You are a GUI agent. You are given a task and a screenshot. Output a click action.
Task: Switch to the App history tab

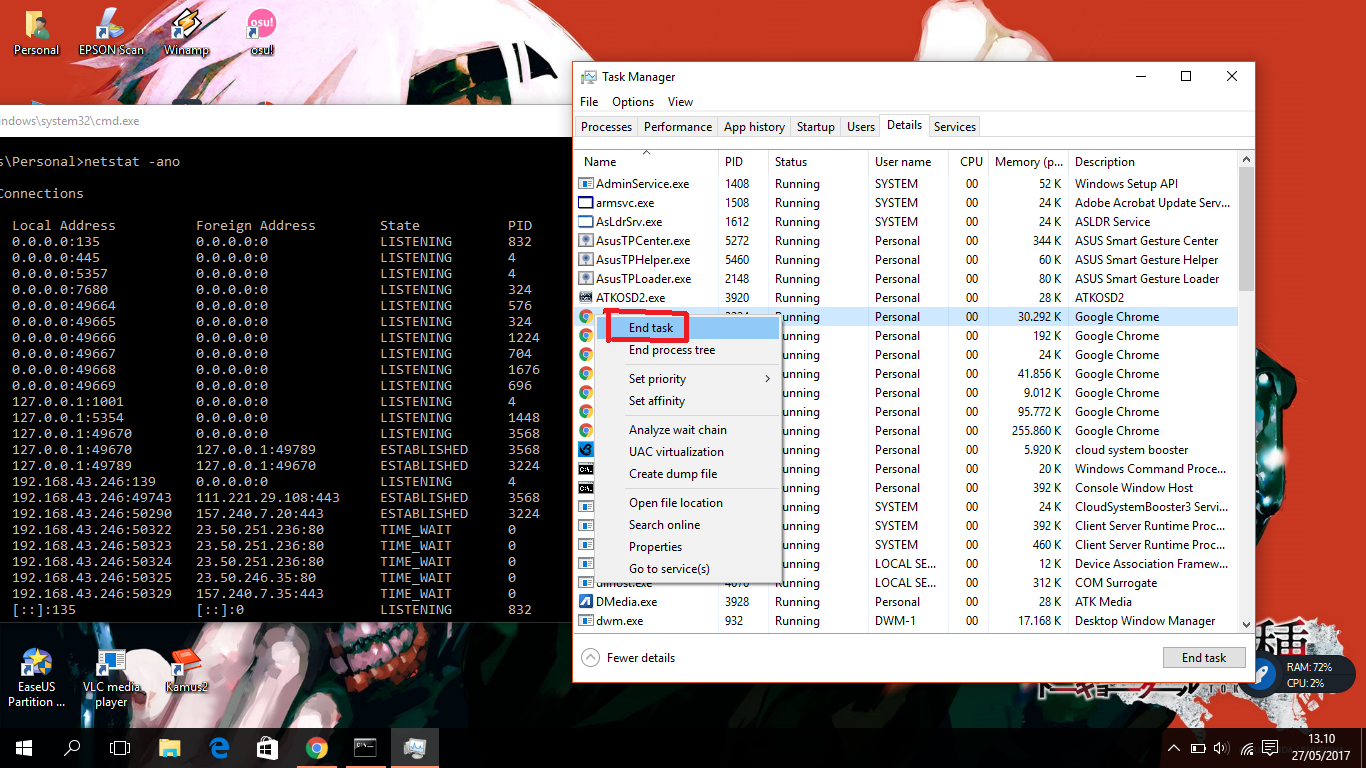point(754,127)
